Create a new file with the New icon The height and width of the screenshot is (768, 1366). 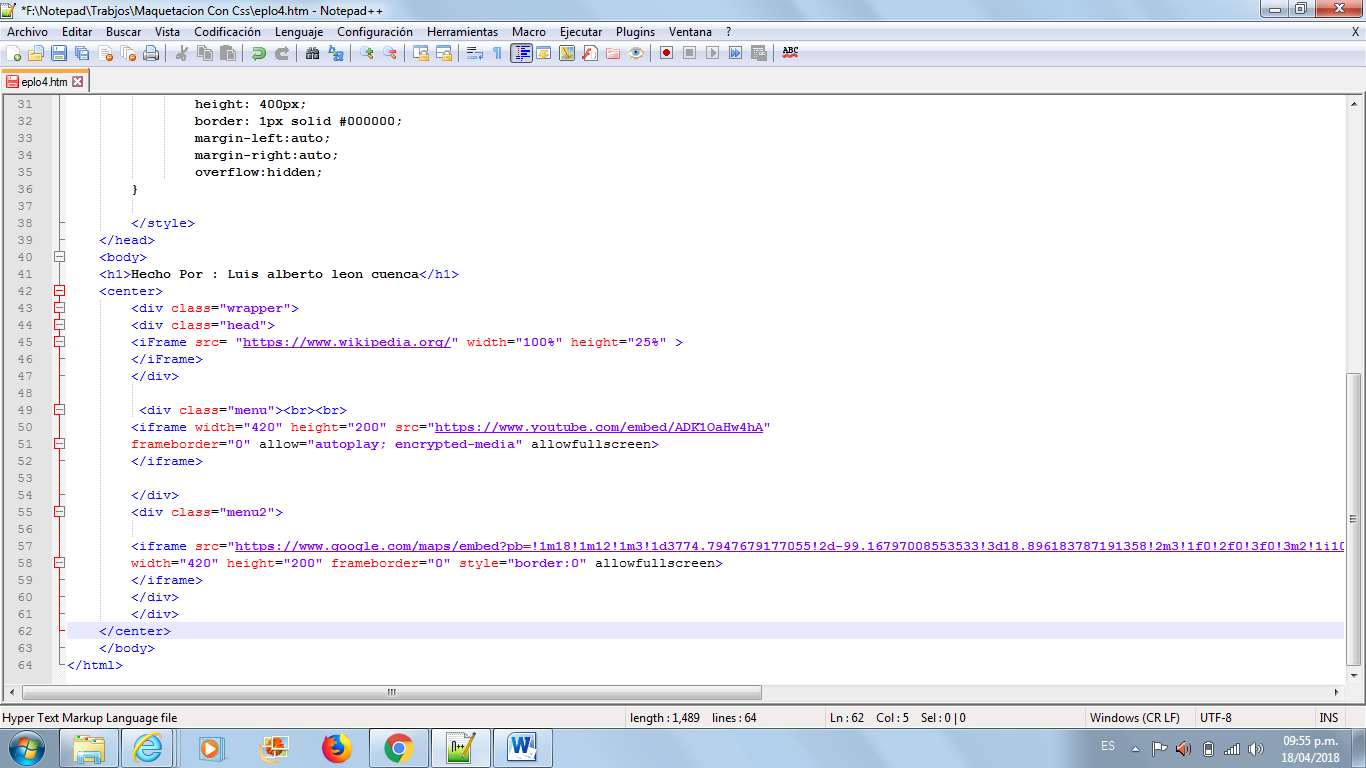pos(13,53)
